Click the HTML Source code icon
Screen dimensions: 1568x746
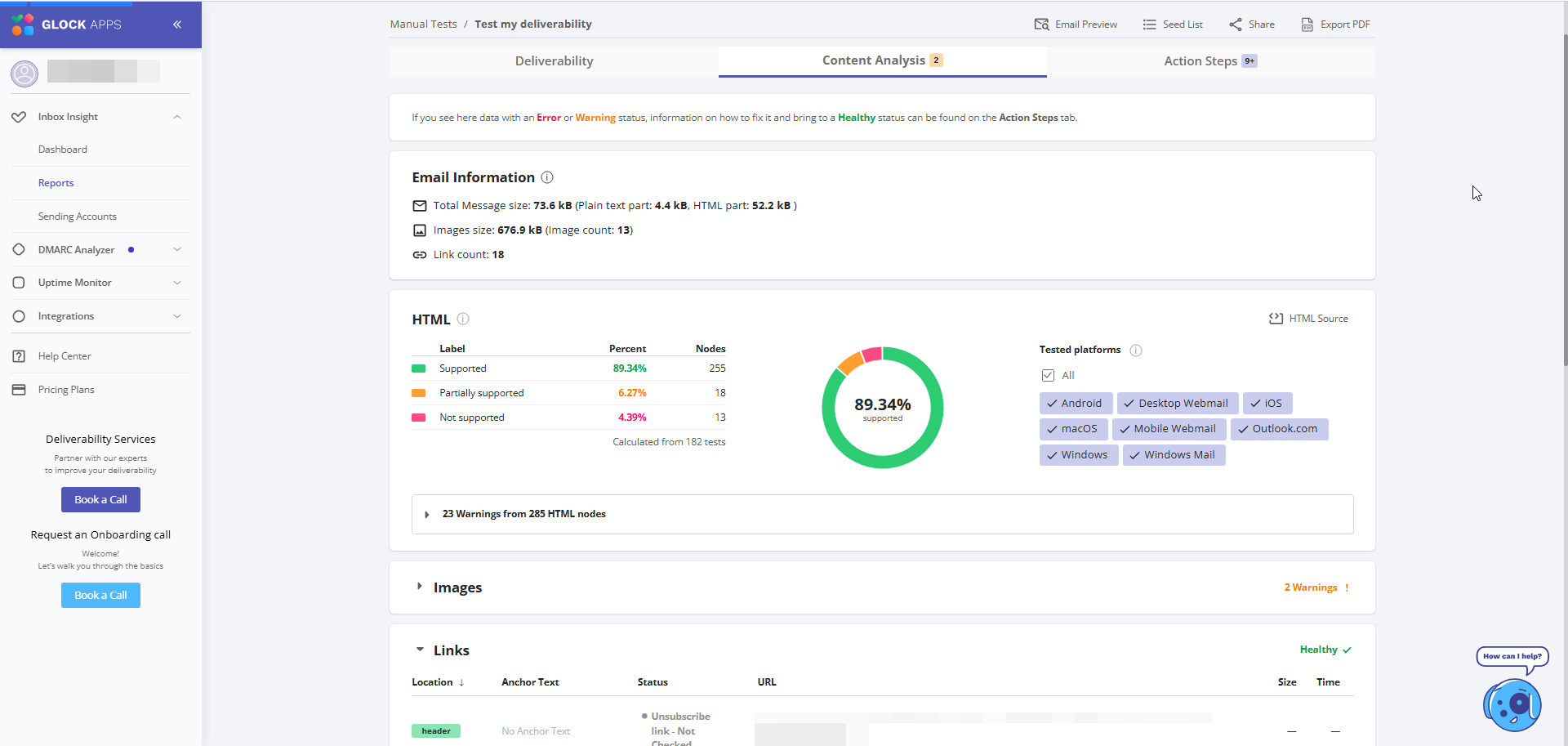pos(1276,319)
